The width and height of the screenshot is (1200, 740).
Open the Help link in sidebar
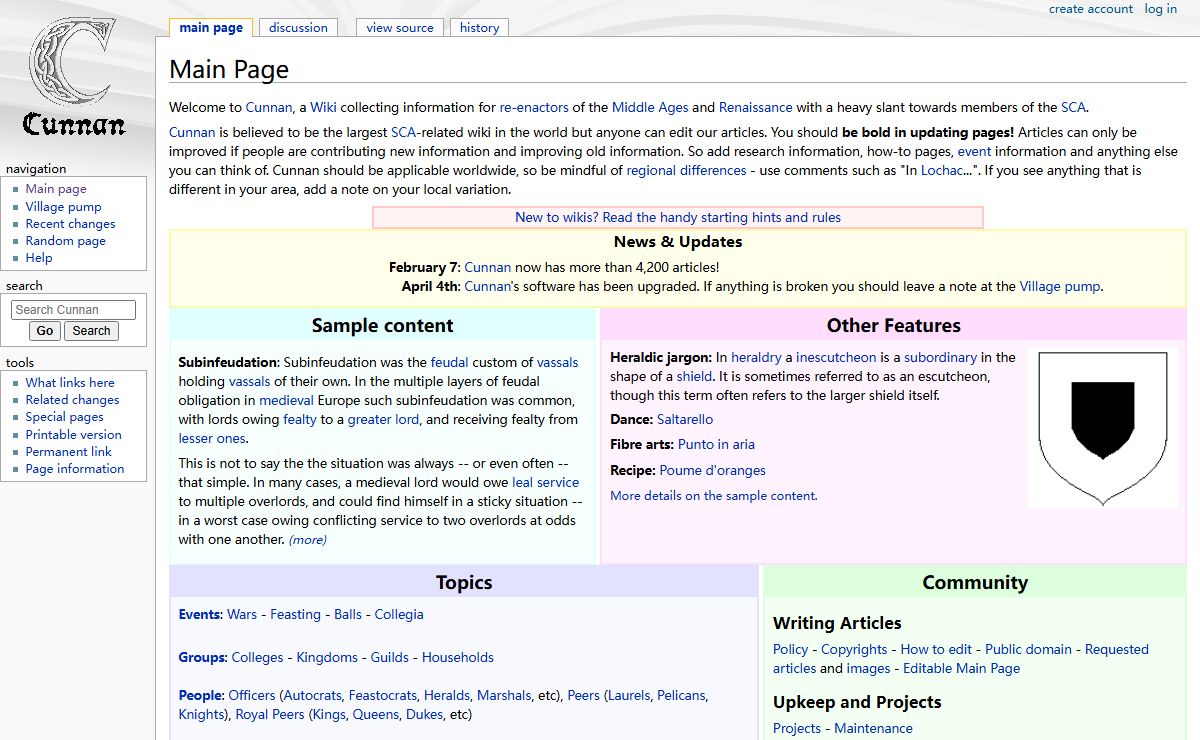(39, 258)
